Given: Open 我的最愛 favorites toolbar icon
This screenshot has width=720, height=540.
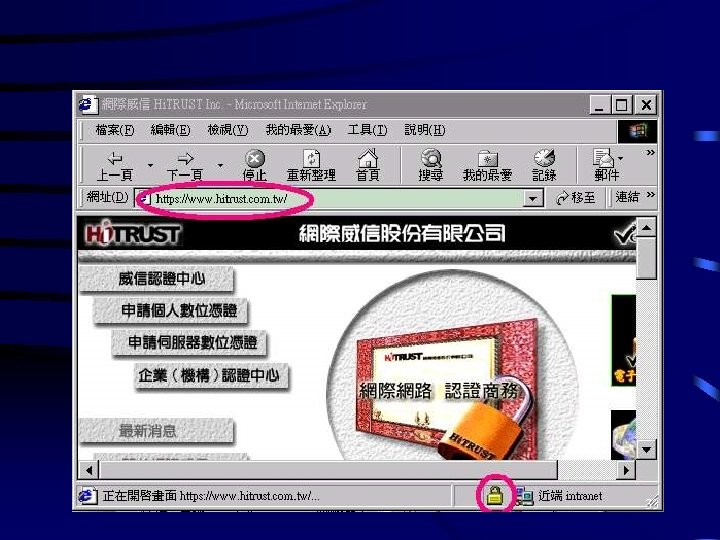Looking at the screenshot, I should click(487, 166).
